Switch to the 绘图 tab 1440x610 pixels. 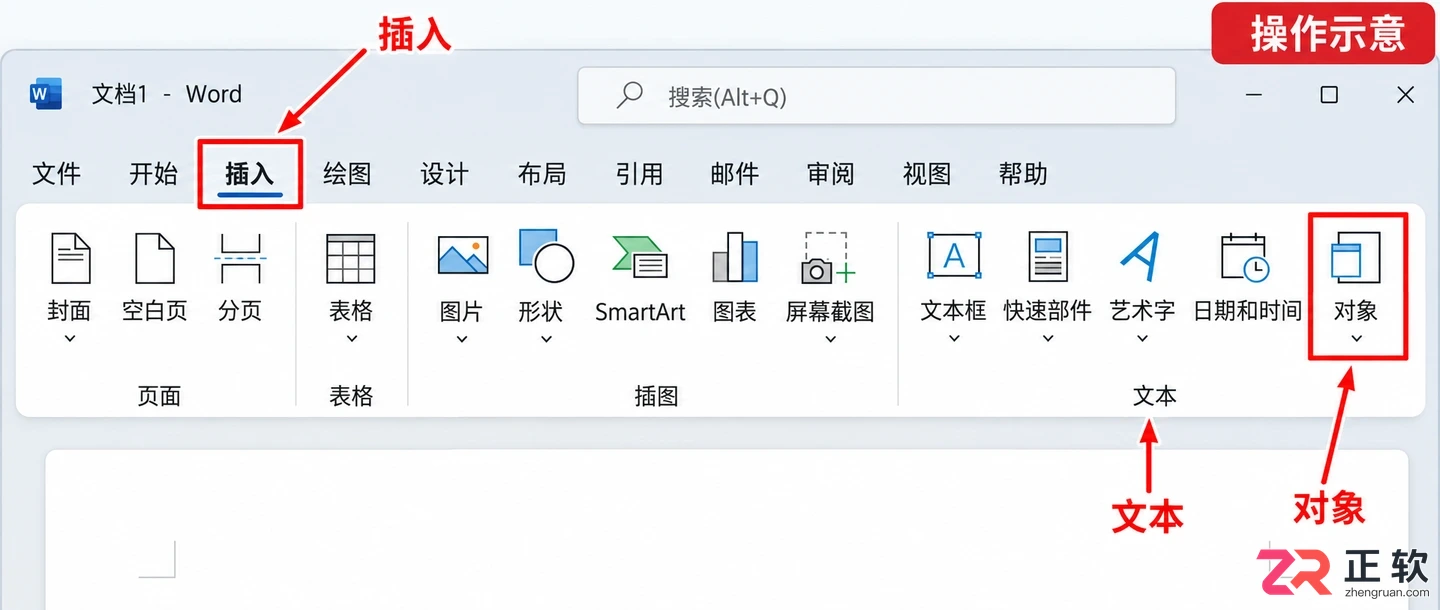click(347, 174)
